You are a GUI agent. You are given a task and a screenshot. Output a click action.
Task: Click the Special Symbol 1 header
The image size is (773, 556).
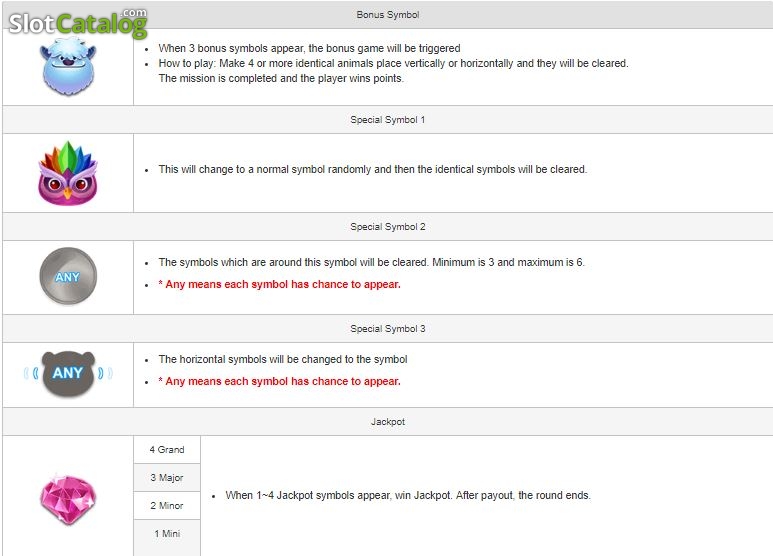pyautogui.click(x=387, y=120)
